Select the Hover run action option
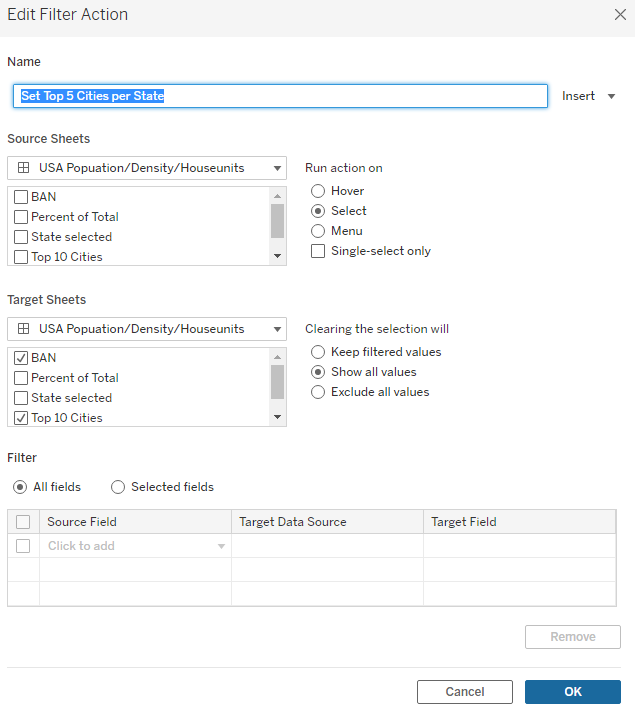 (x=318, y=191)
